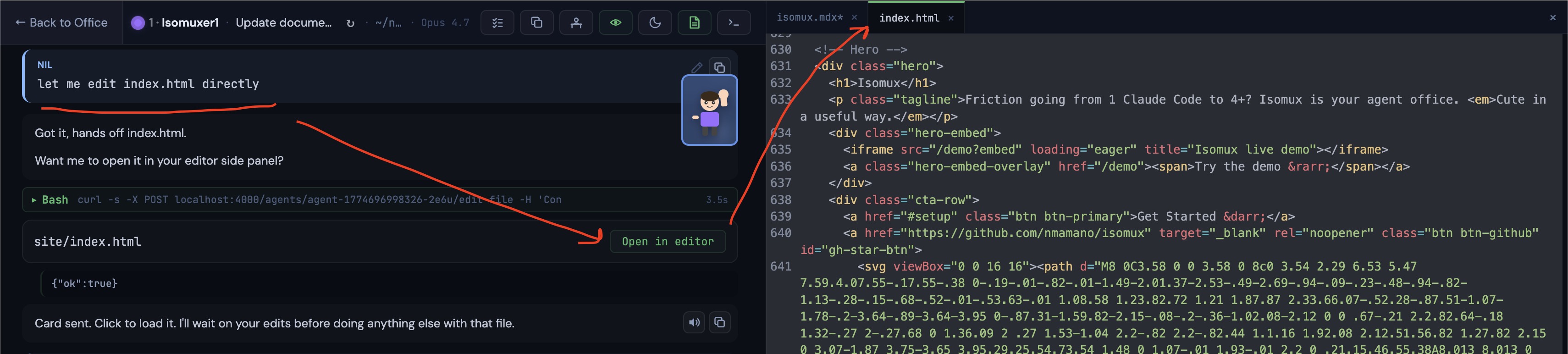
Task: Copy the 'Card sent' message
Action: tap(719, 322)
